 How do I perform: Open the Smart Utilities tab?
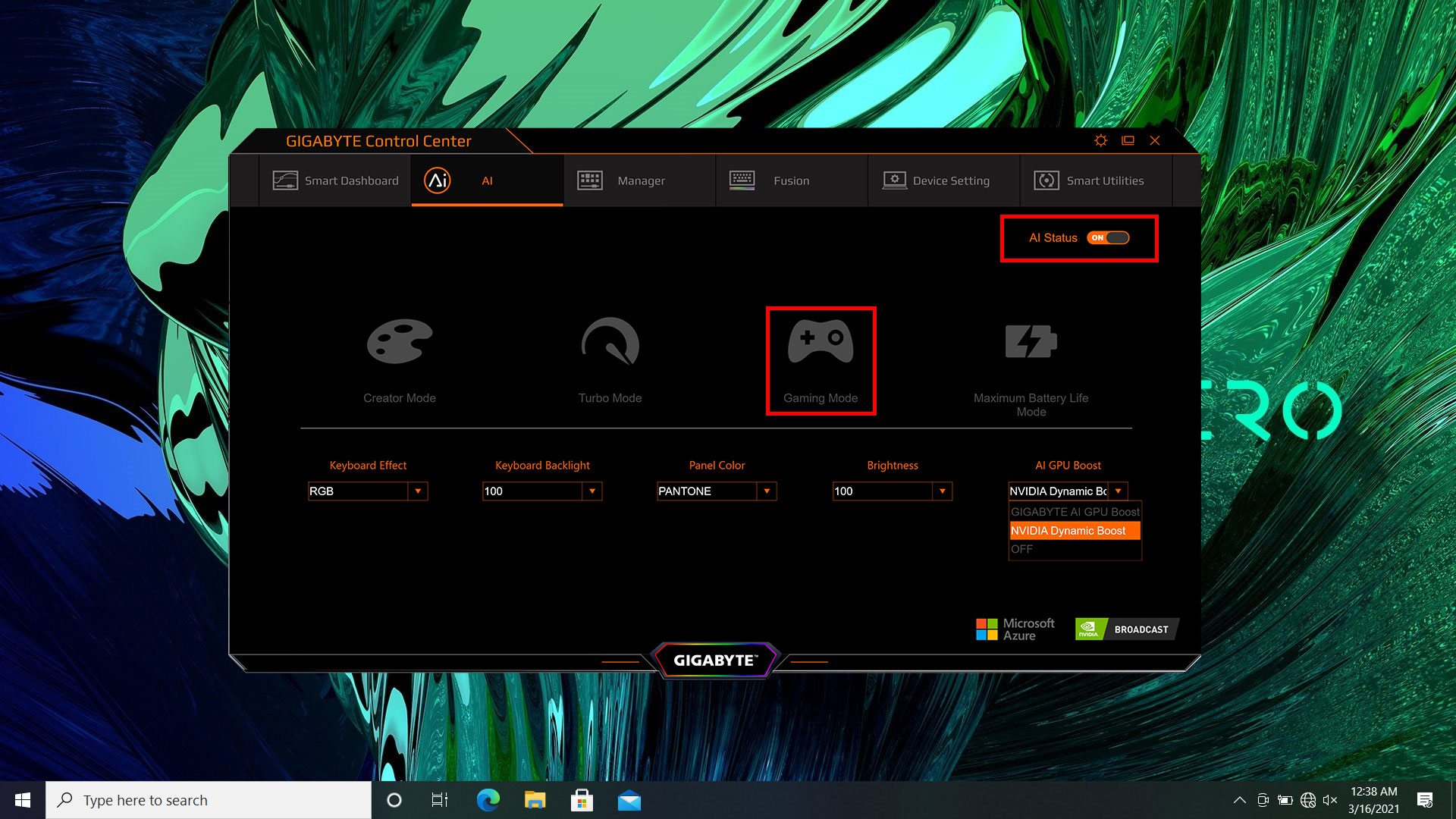point(1097,180)
